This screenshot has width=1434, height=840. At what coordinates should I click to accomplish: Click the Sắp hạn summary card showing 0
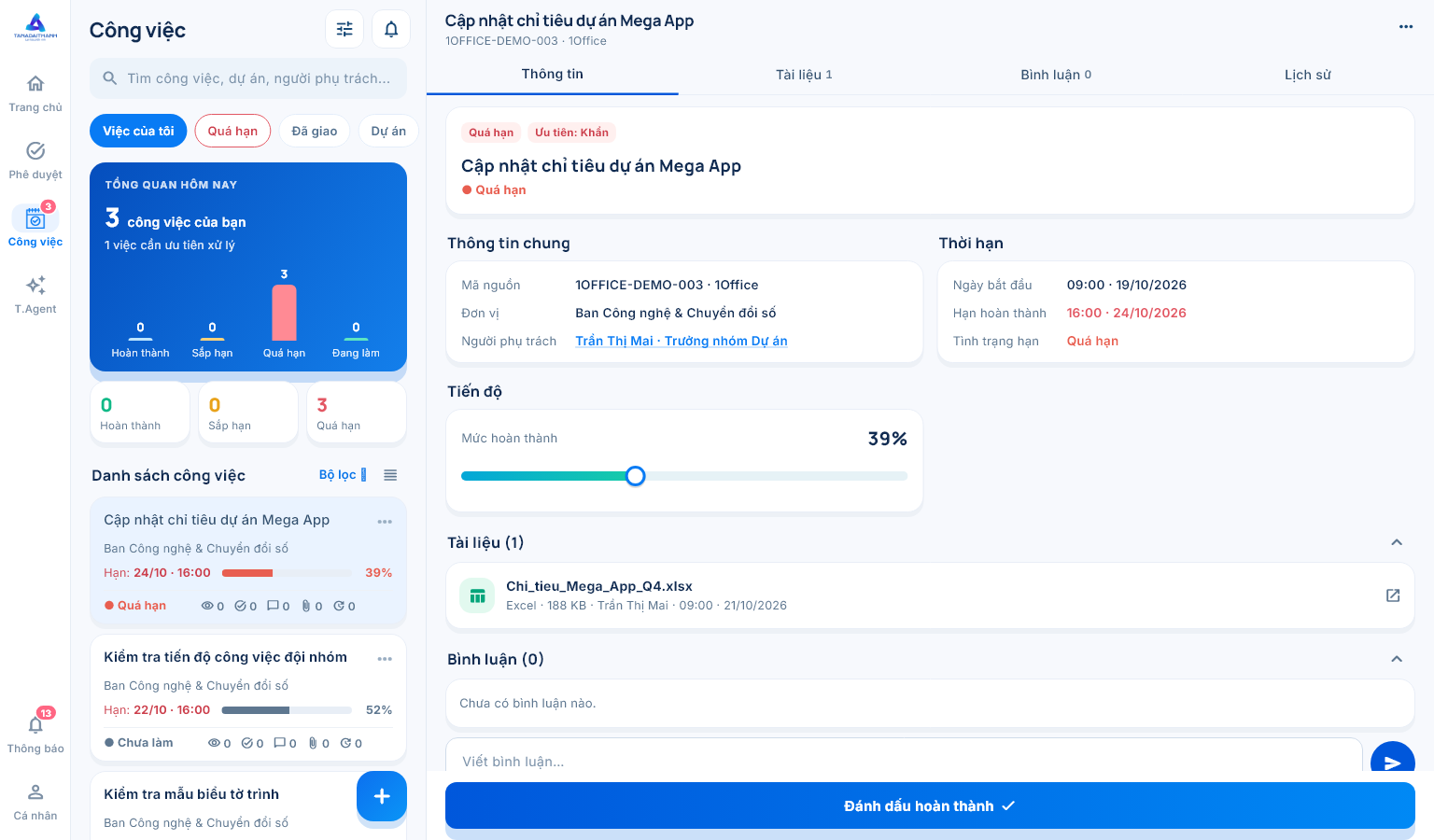click(x=248, y=413)
